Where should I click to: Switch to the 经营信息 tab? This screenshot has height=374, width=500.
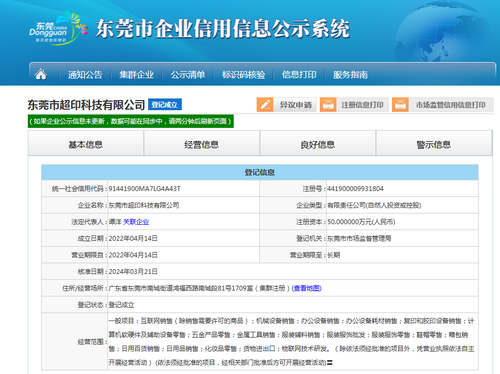pyautogui.click(x=202, y=145)
